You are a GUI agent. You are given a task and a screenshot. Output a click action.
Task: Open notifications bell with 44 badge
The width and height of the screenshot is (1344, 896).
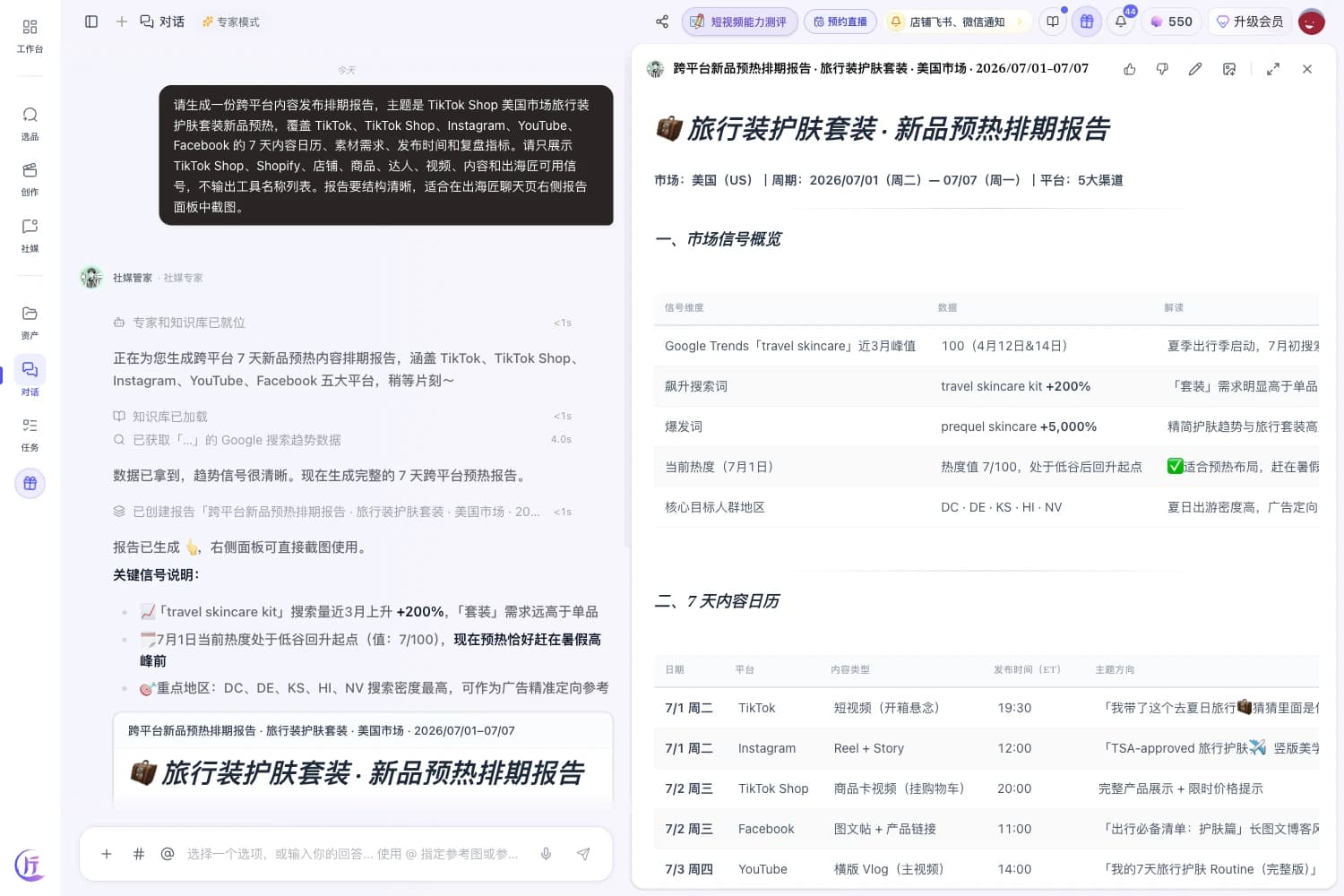[x=1121, y=22]
